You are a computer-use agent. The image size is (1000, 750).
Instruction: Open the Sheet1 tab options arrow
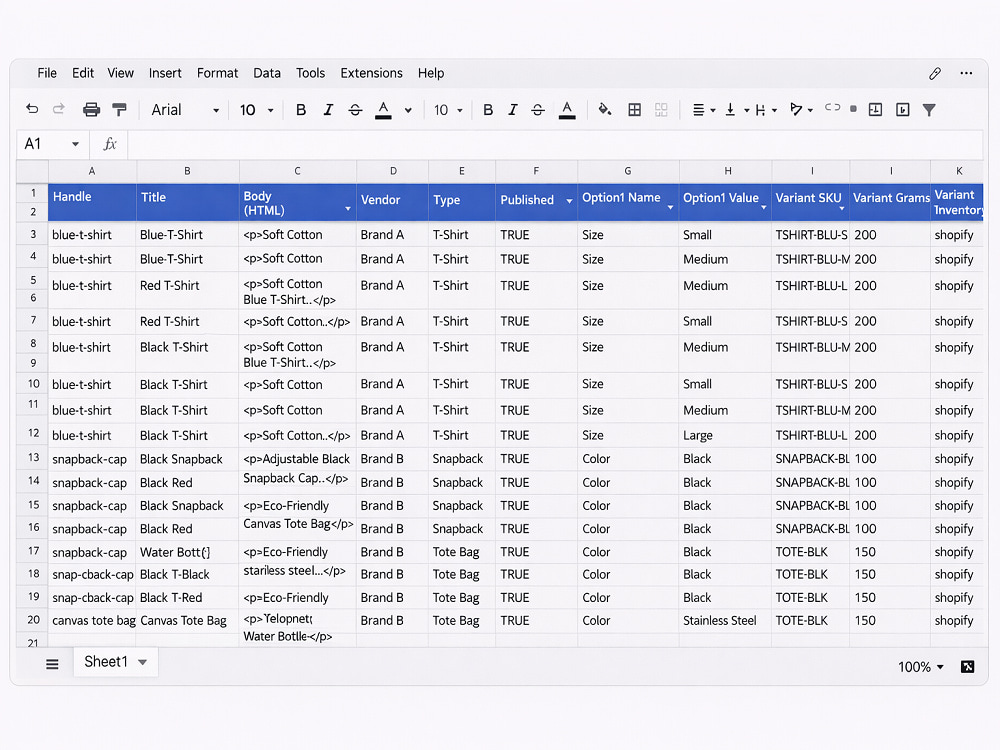[x=143, y=662]
